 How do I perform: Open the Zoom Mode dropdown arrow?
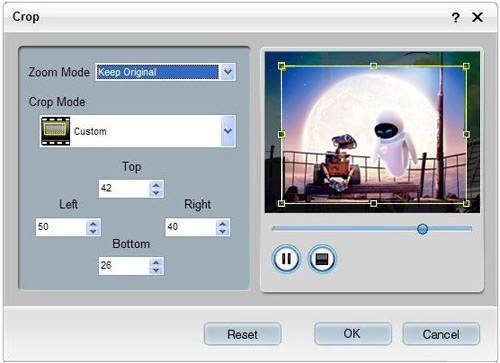pos(228,72)
